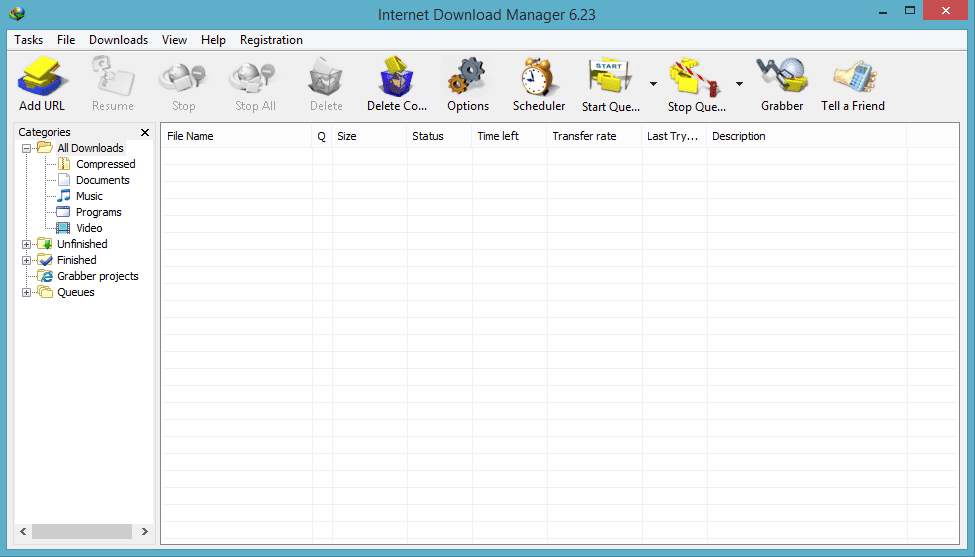Sort by the Last Try column header

pos(674,136)
